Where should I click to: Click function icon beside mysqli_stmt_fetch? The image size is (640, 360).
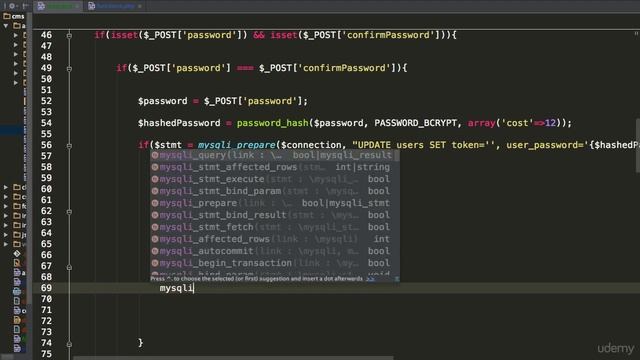pyautogui.click(x=155, y=227)
